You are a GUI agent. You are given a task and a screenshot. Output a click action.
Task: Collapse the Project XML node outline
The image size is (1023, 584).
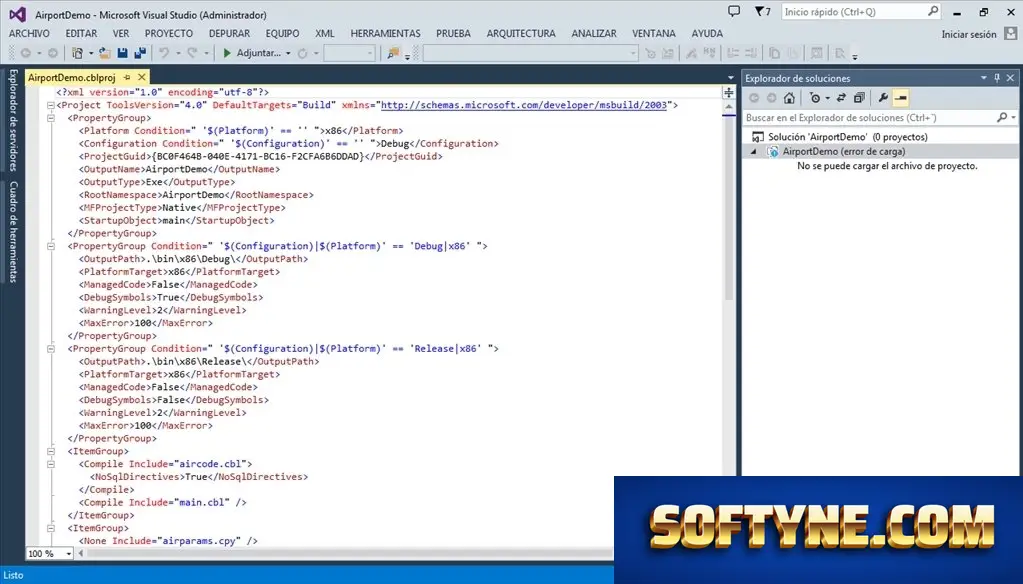point(50,105)
